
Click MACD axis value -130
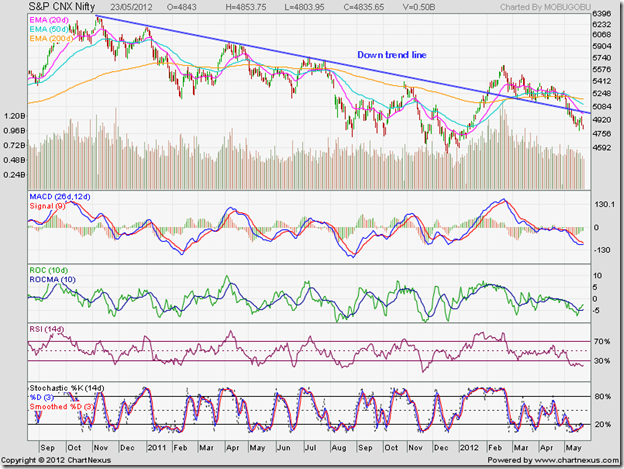(602, 250)
